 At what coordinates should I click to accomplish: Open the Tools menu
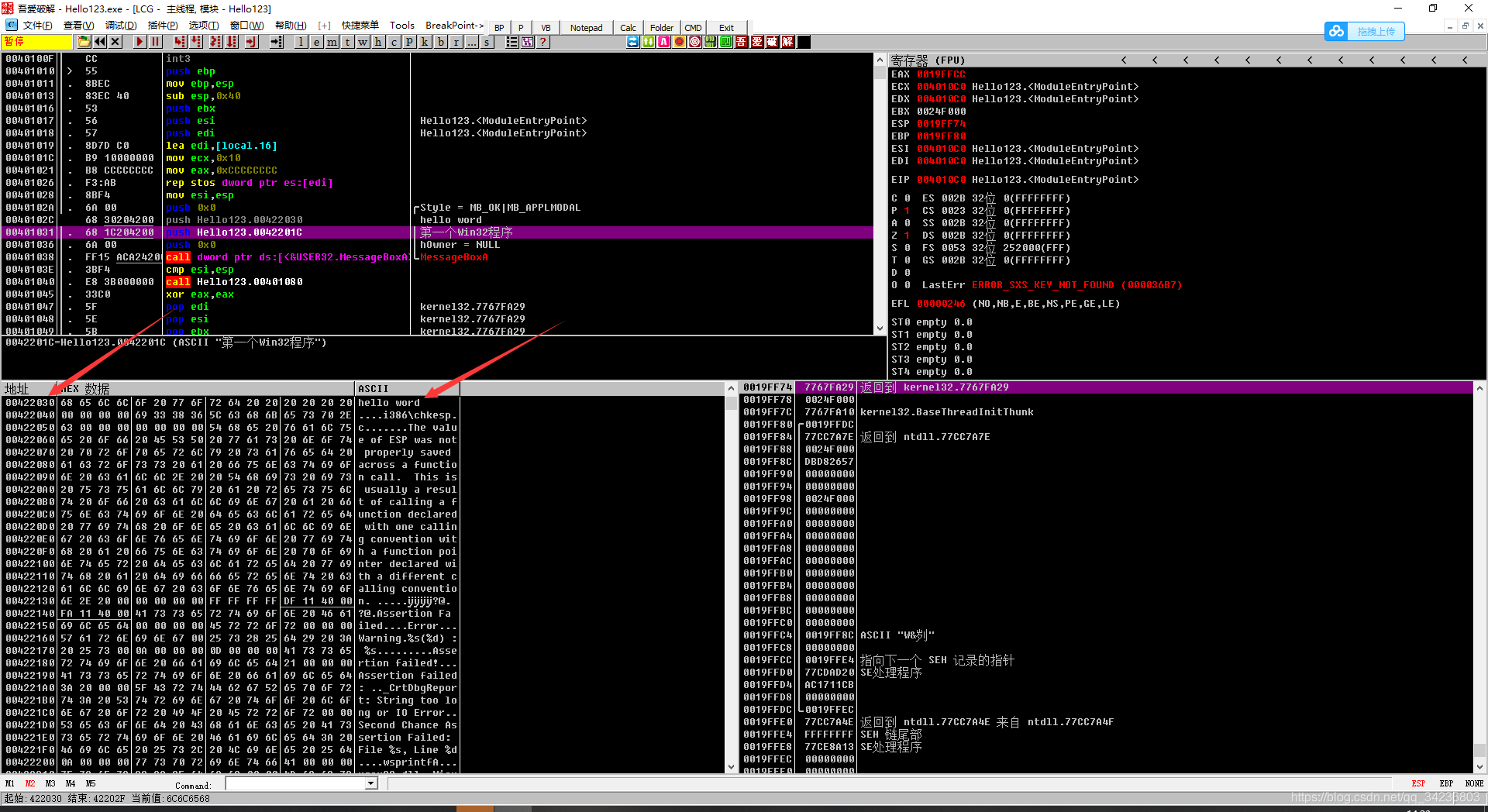tap(401, 26)
